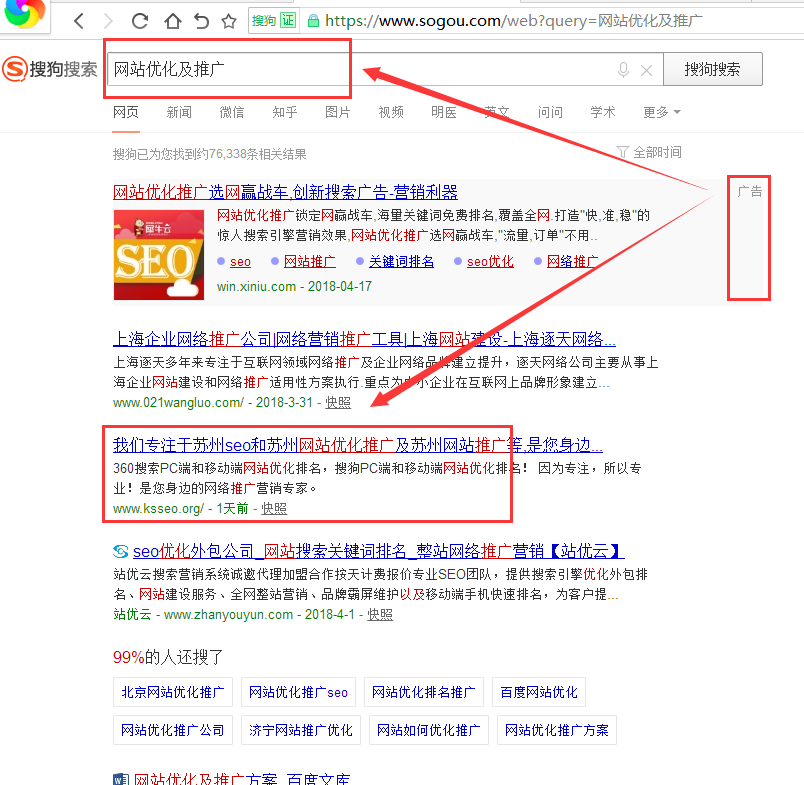Click the microphone voice search icon
The height and width of the screenshot is (785, 804).
pyautogui.click(x=623, y=70)
